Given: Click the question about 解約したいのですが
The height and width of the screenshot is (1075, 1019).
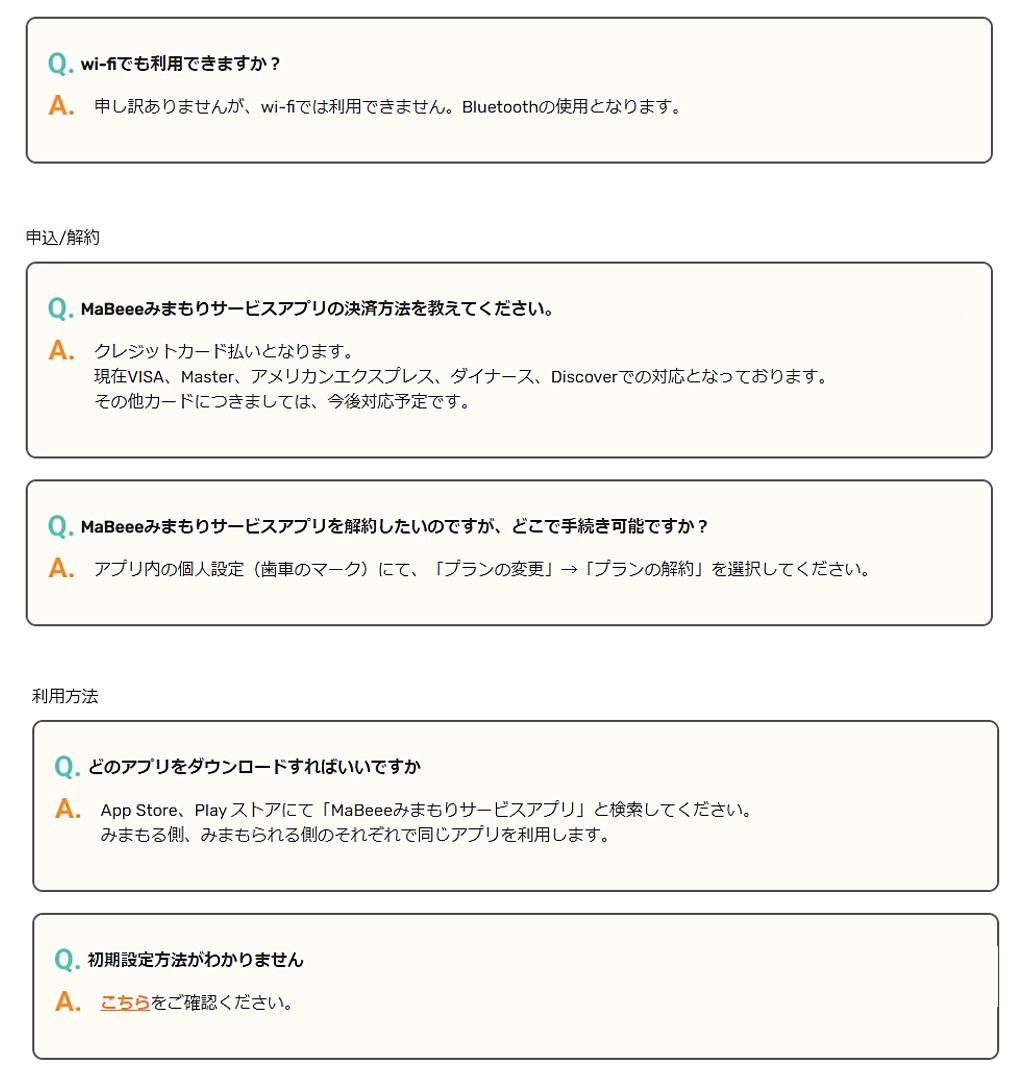Looking at the screenshot, I should pyautogui.click(x=394, y=527).
